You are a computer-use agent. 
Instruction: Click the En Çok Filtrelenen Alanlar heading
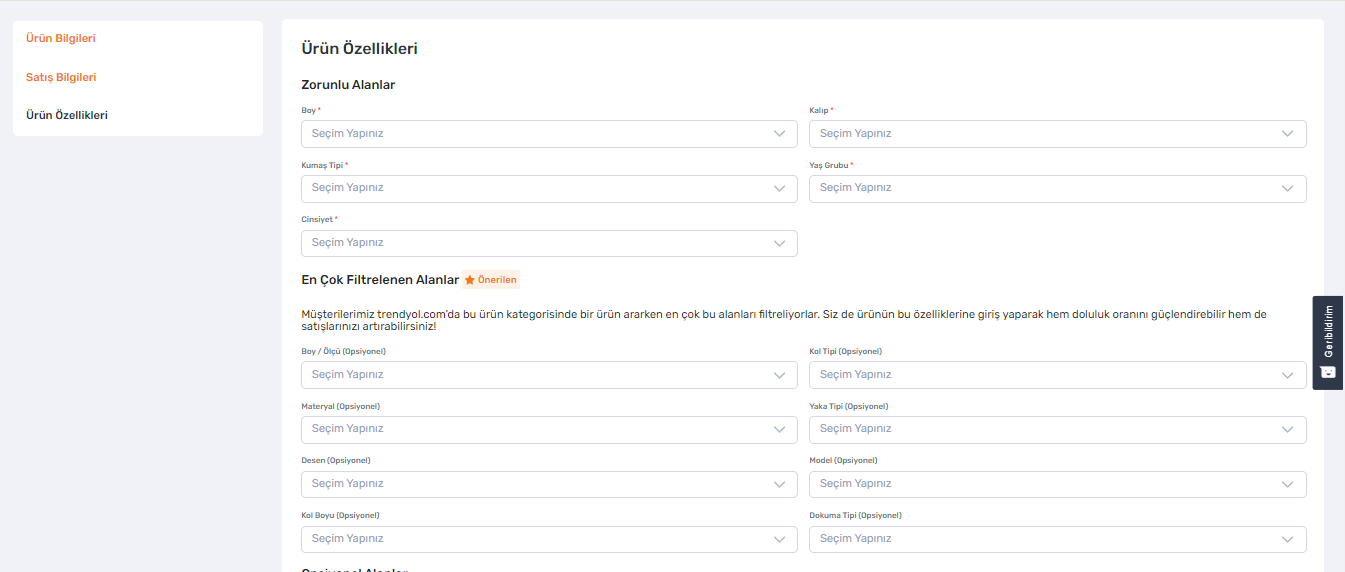(380, 280)
